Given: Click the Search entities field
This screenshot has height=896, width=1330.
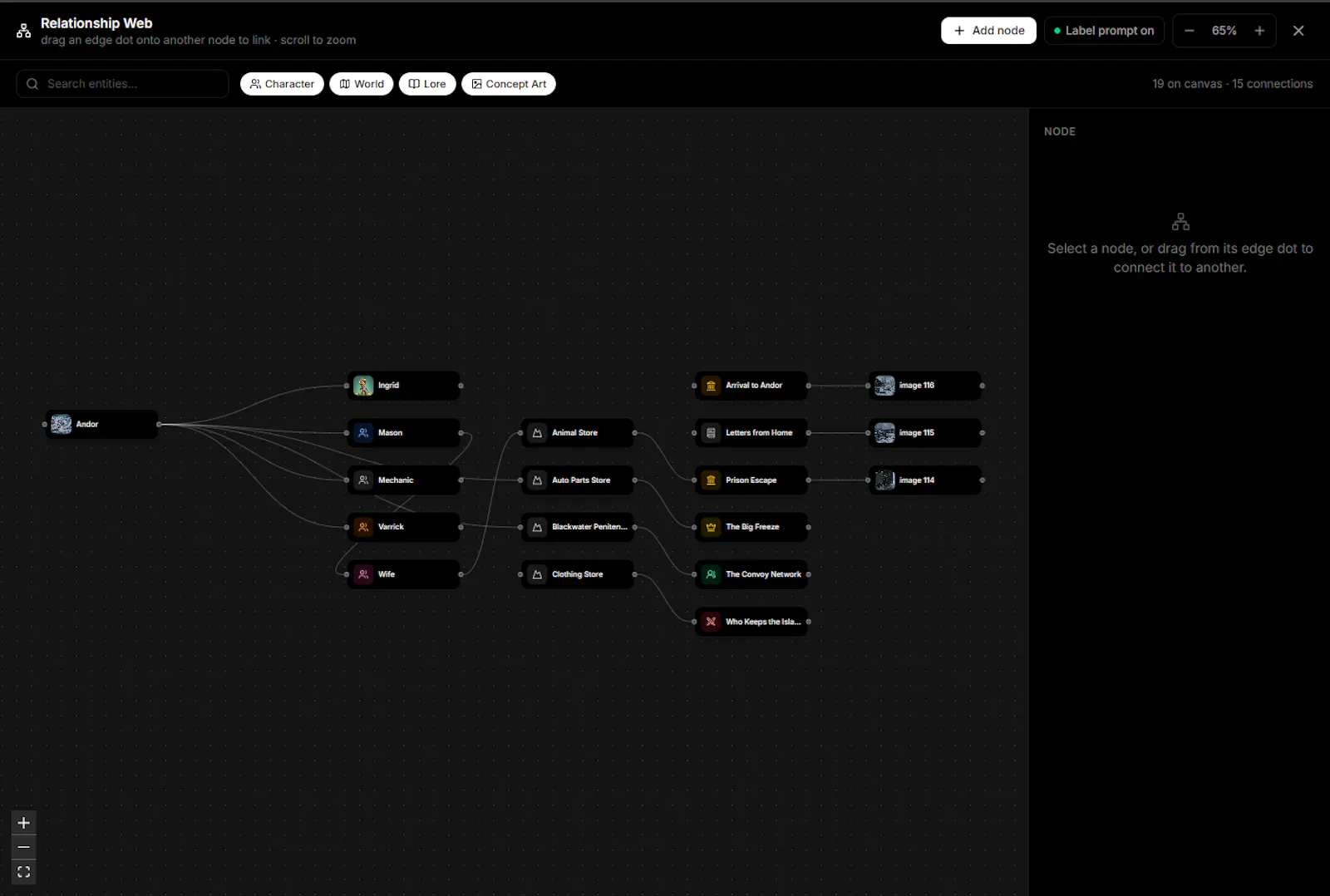Looking at the screenshot, I should [x=122, y=84].
